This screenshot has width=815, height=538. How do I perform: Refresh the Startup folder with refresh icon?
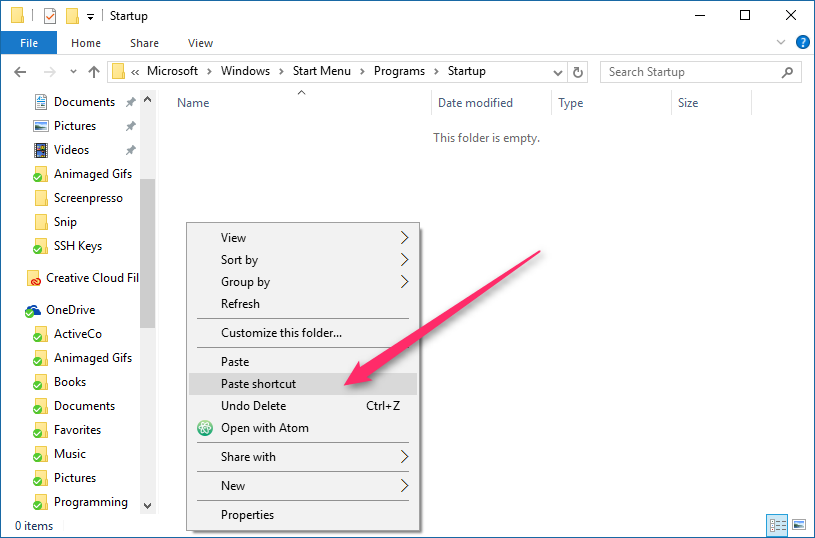point(577,72)
